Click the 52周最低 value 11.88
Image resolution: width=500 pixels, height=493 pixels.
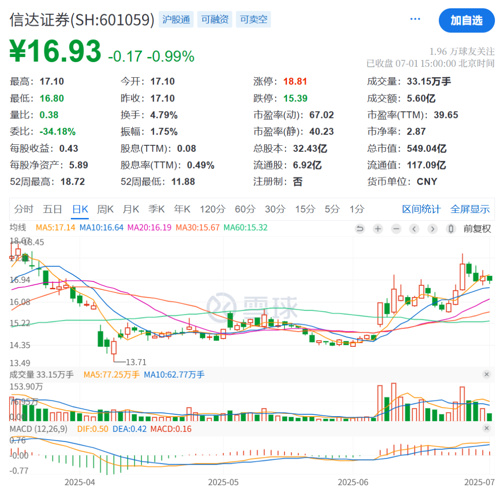coord(183,182)
